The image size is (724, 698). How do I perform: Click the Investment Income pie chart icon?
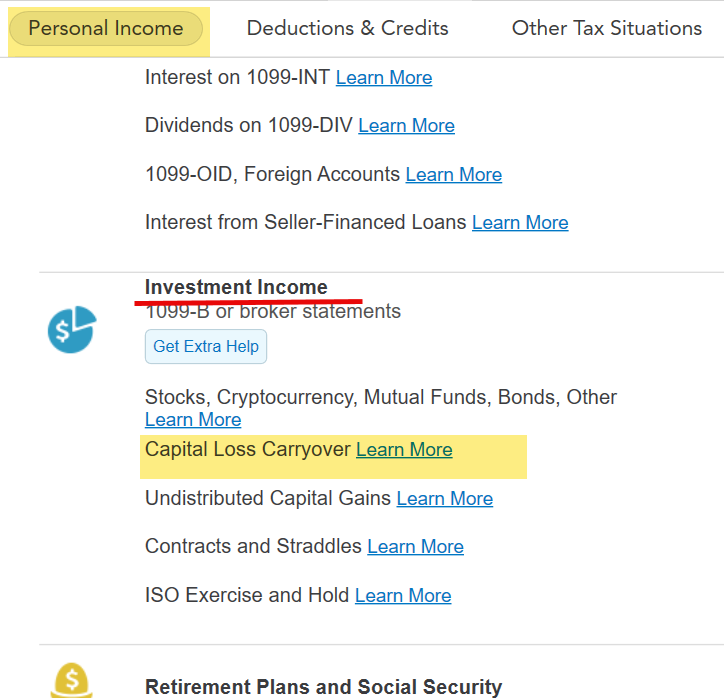coord(71,329)
